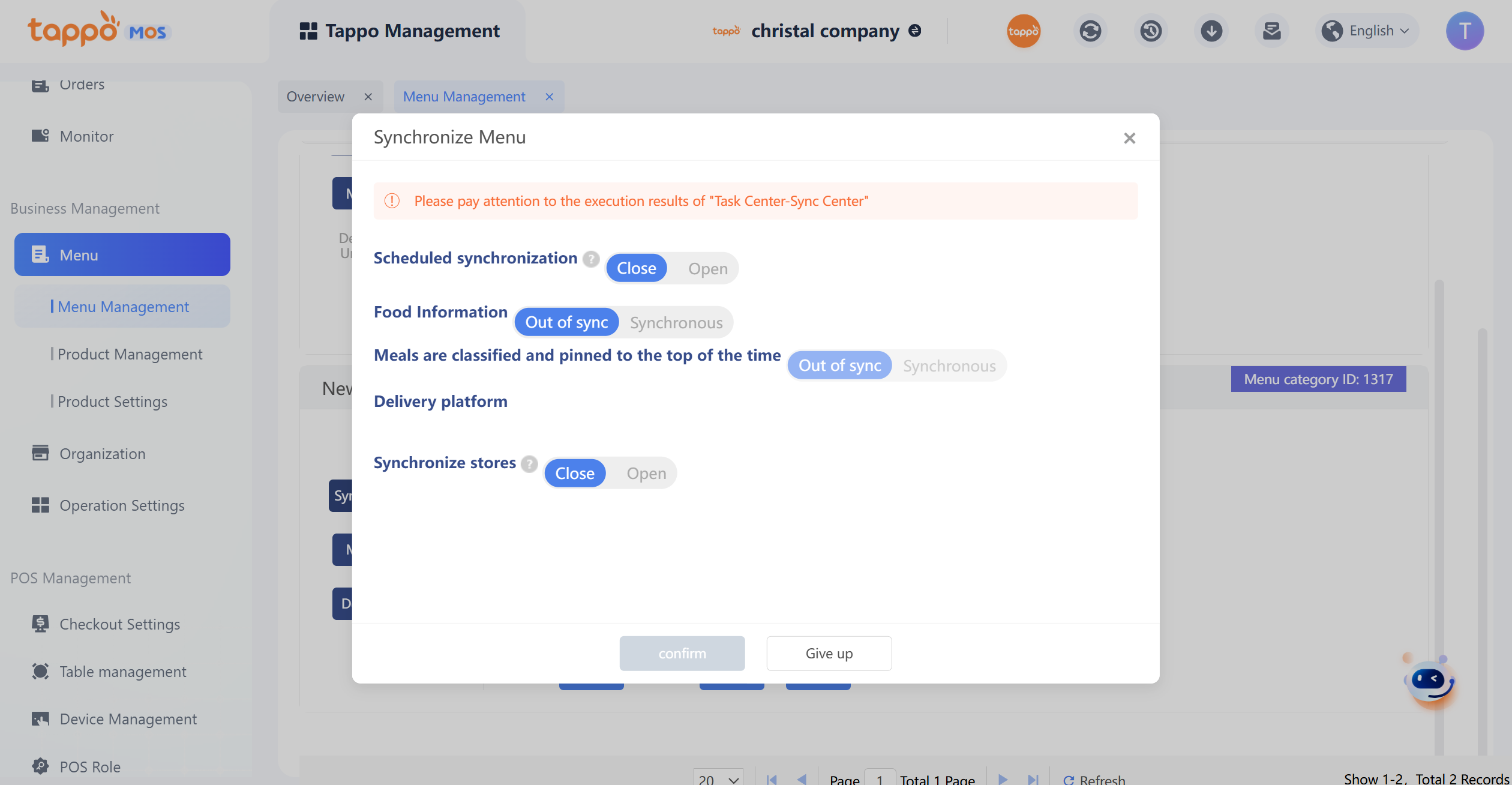The image size is (1512, 785).
Task: Click the orange tappo round icon
Action: (x=1023, y=31)
